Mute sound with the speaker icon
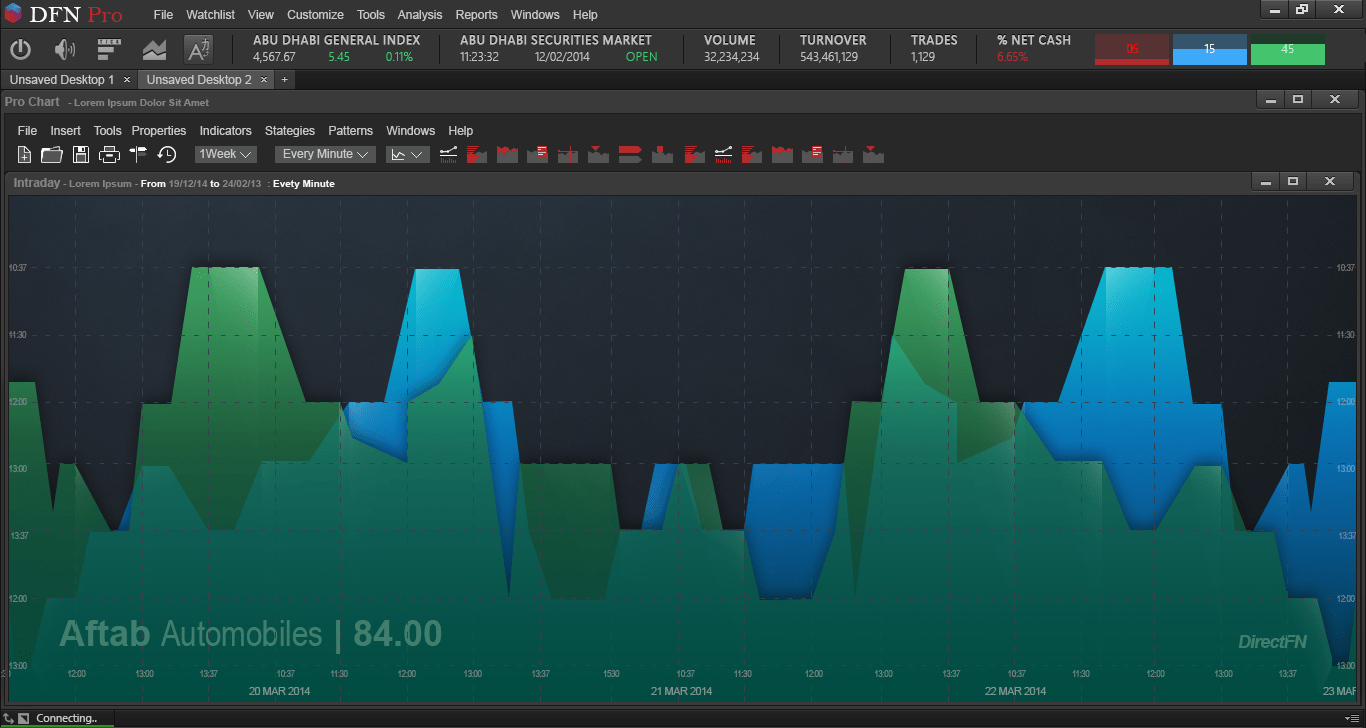1366x728 pixels. tap(65, 49)
